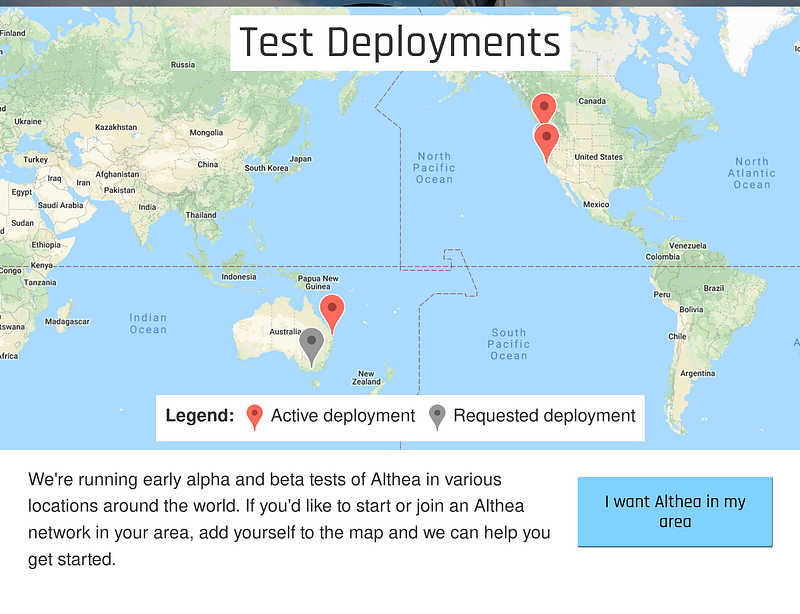Click the 'Turkey' map label
This screenshot has width=800, height=614.
click(36, 160)
